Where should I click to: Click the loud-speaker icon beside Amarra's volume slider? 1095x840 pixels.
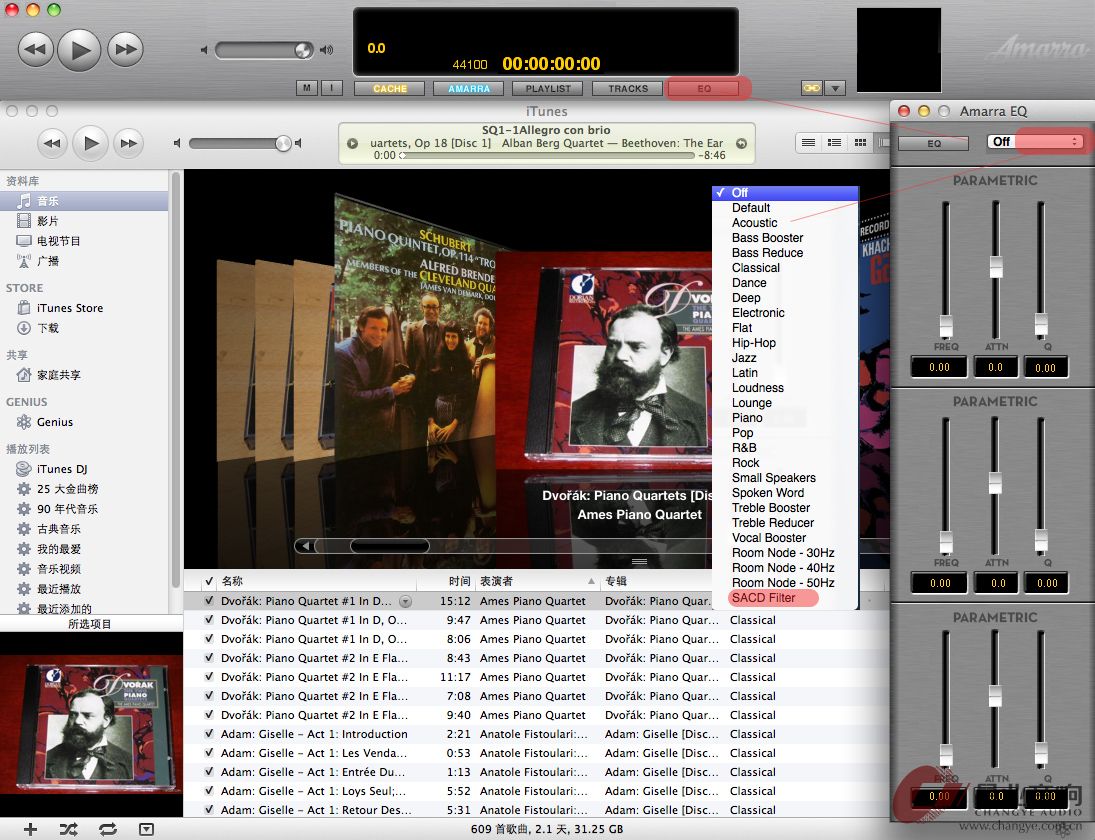(326, 50)
